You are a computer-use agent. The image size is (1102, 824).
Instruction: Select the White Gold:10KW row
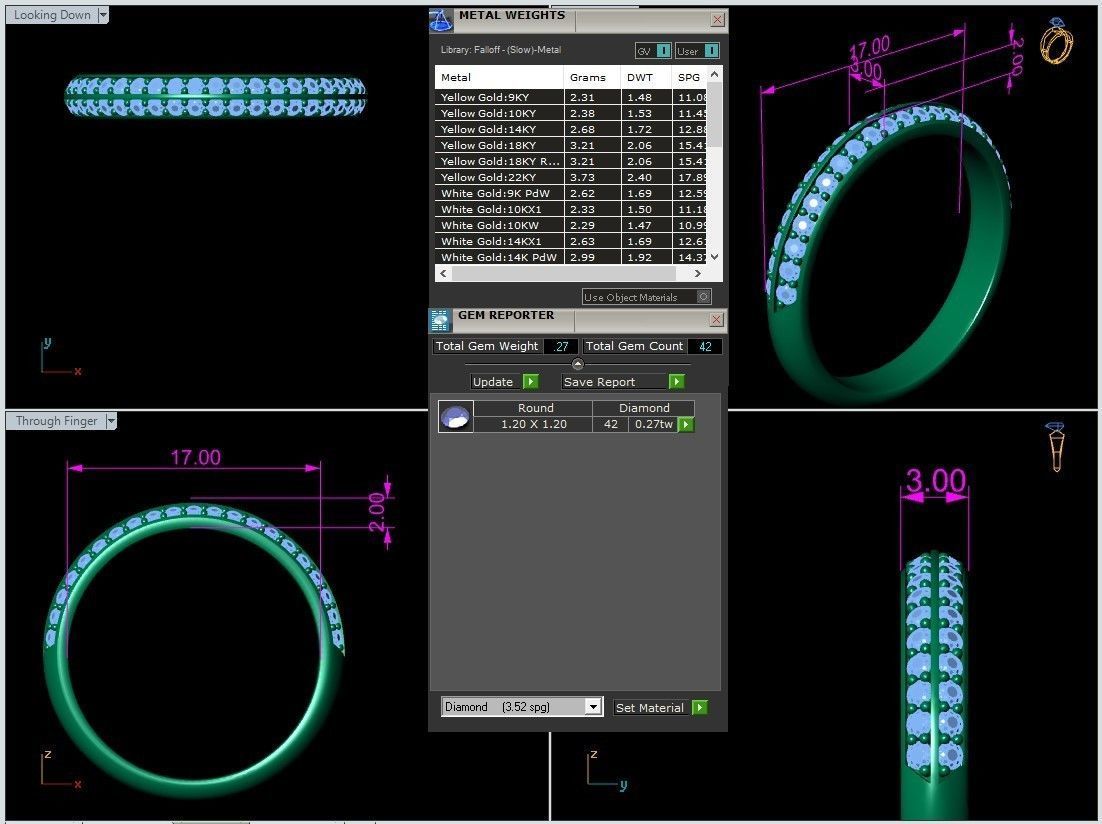coord(571,226)
